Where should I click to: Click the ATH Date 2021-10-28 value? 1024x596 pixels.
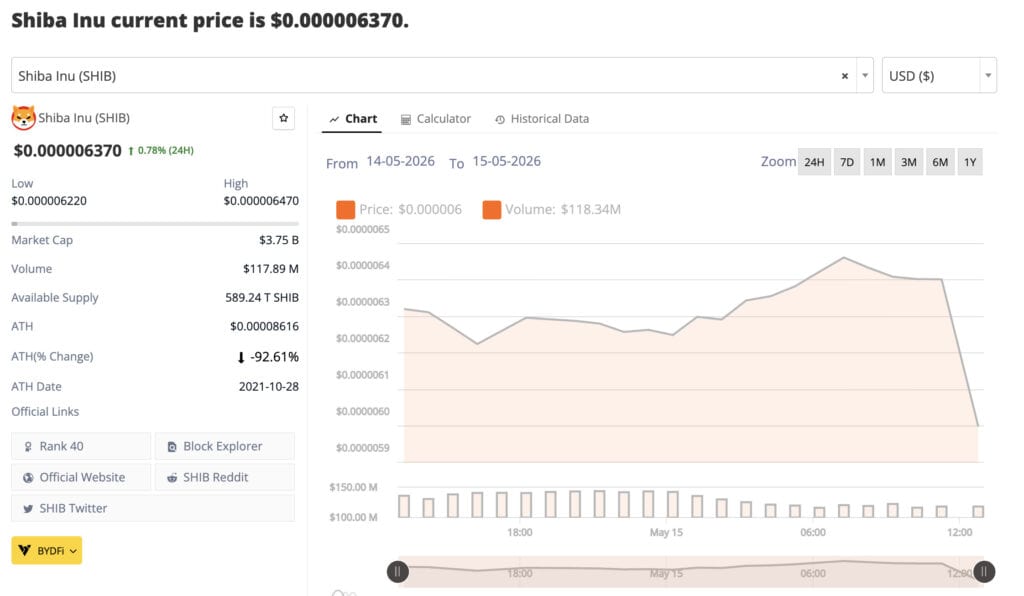(x=268, y=386)
